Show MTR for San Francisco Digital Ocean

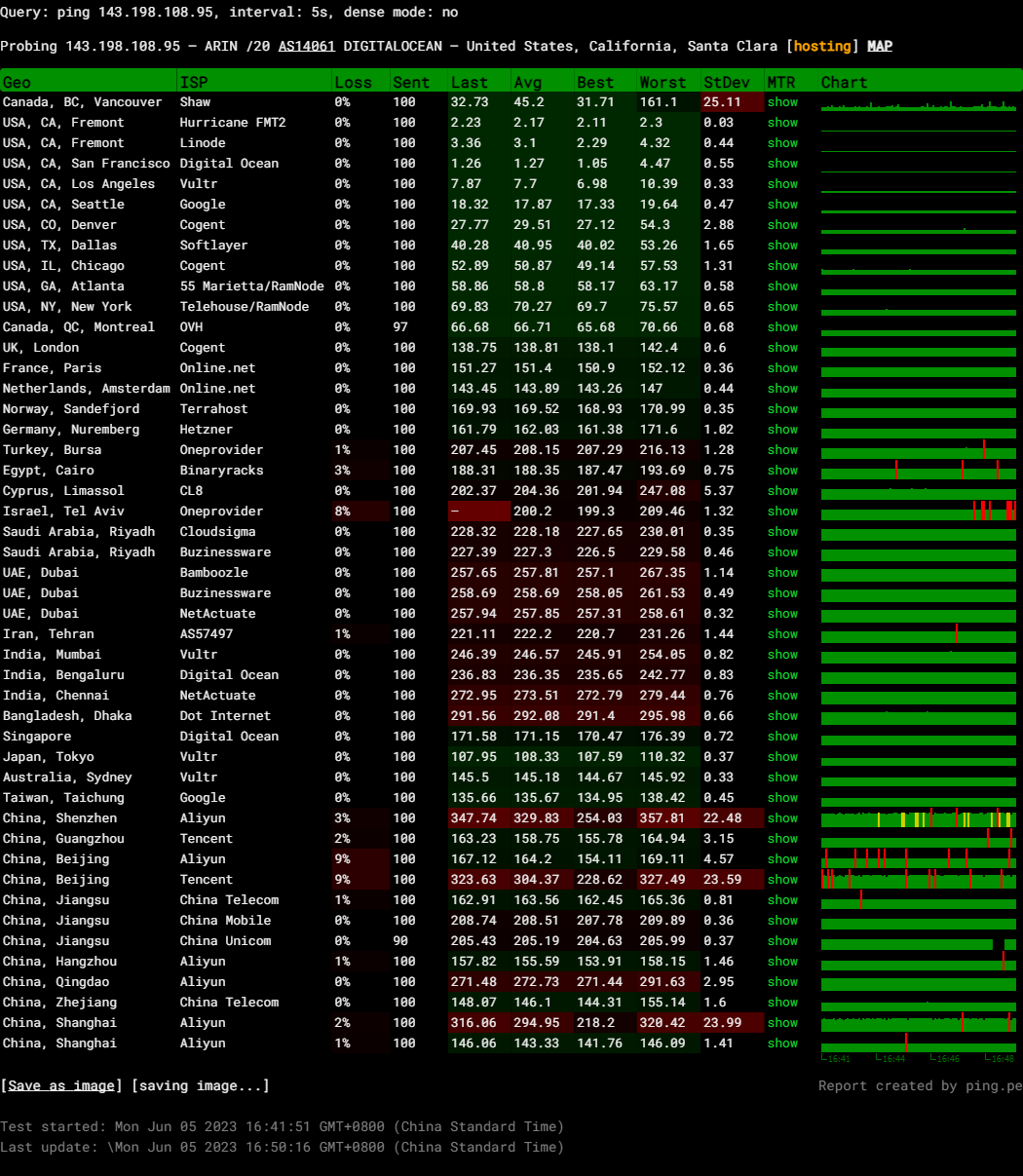782,163
